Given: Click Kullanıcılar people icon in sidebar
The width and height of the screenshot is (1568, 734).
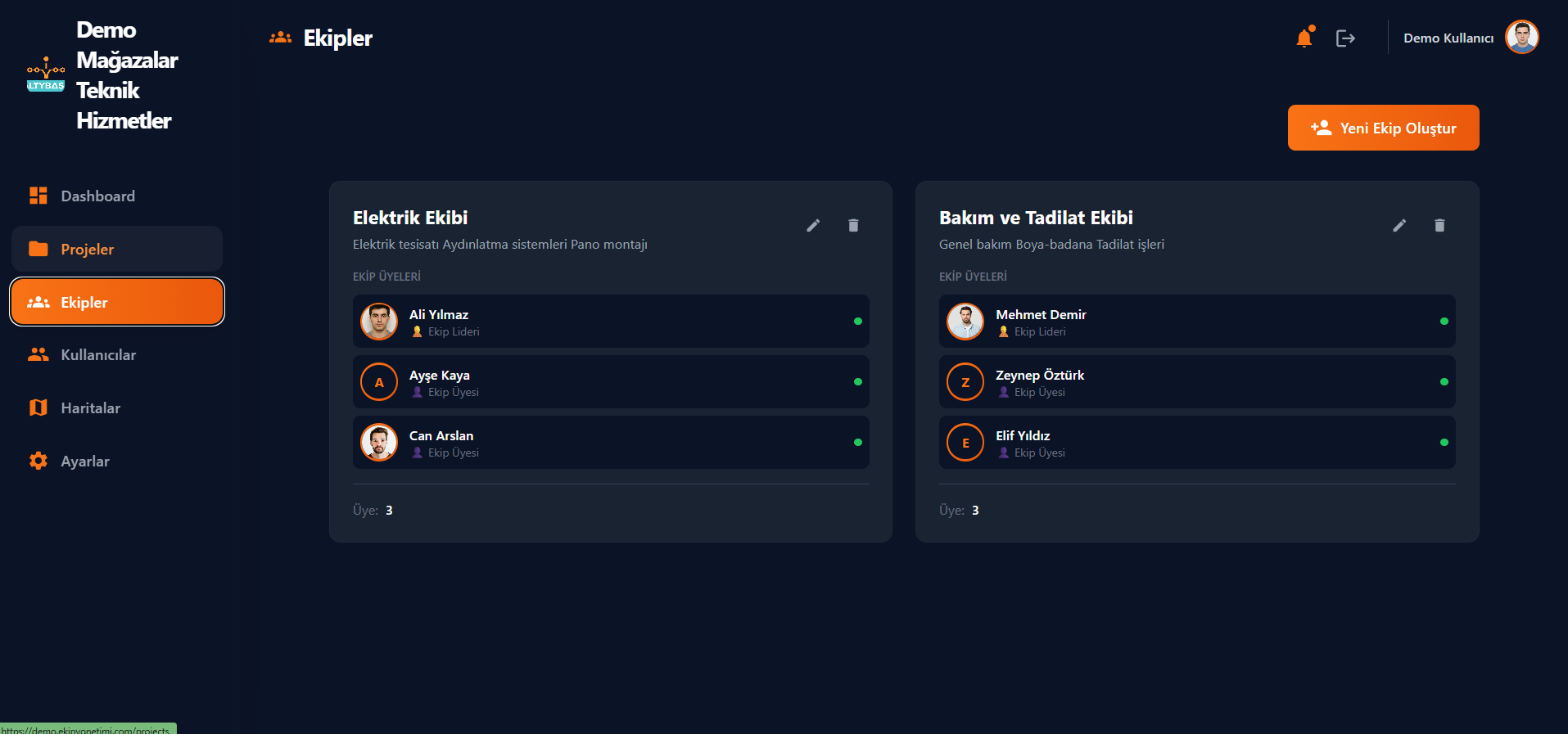Looking at the screenshot, I should click(38, 354).
